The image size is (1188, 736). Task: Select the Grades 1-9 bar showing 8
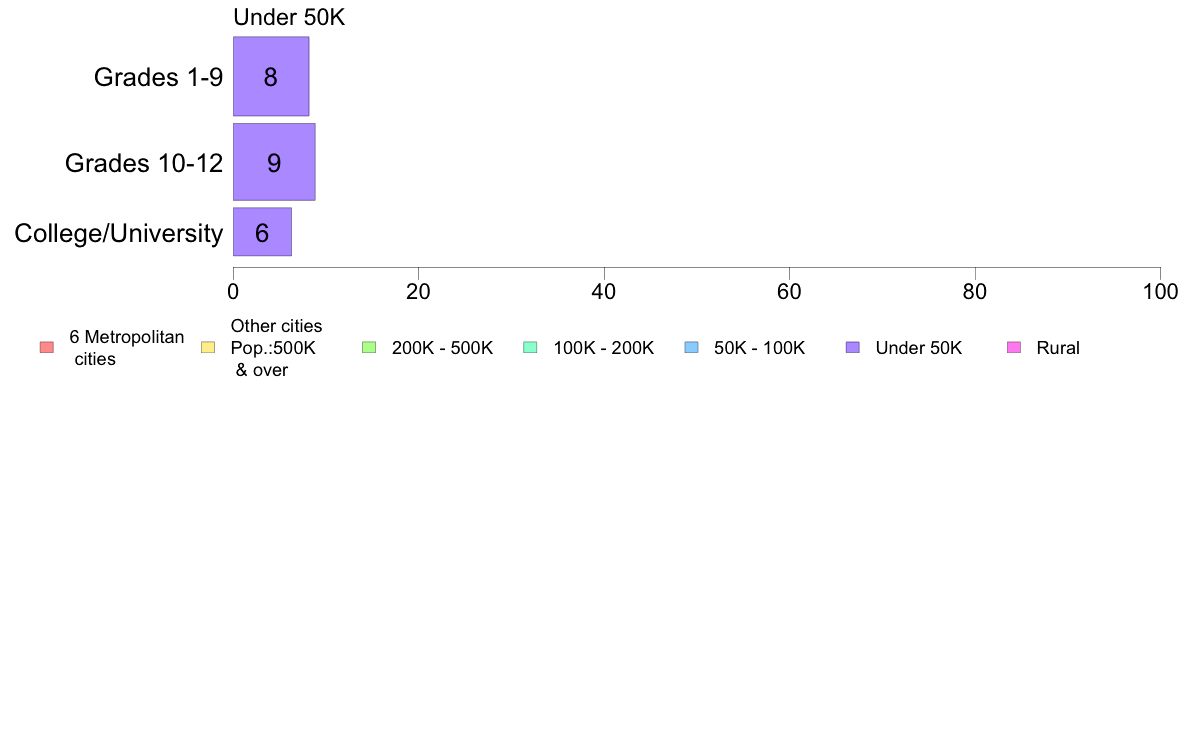tap(271, 77)
